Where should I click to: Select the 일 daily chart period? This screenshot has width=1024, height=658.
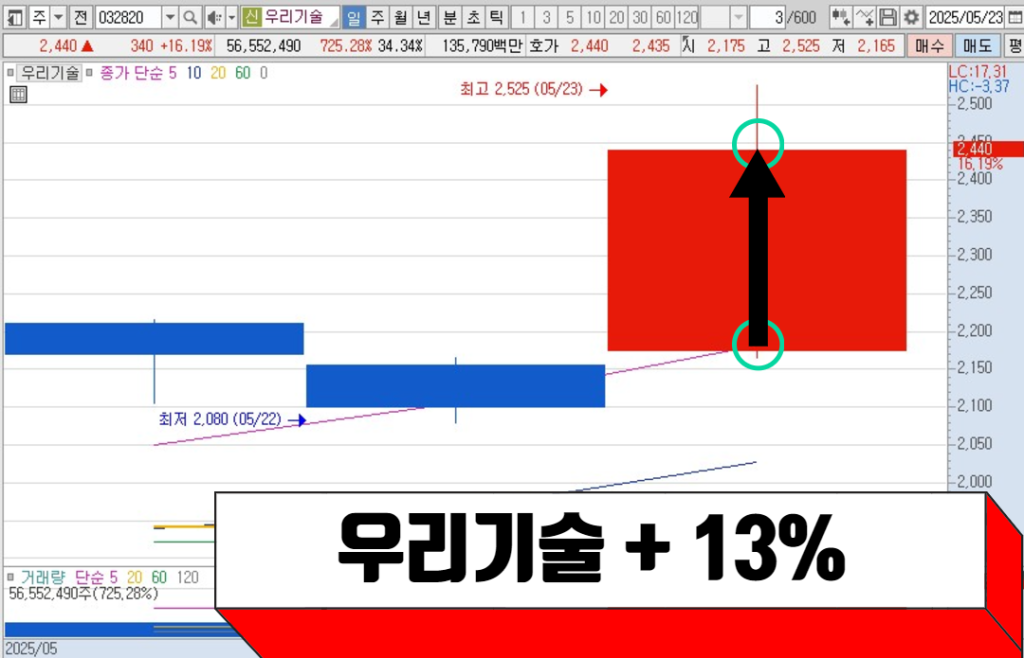click(353, 17)
